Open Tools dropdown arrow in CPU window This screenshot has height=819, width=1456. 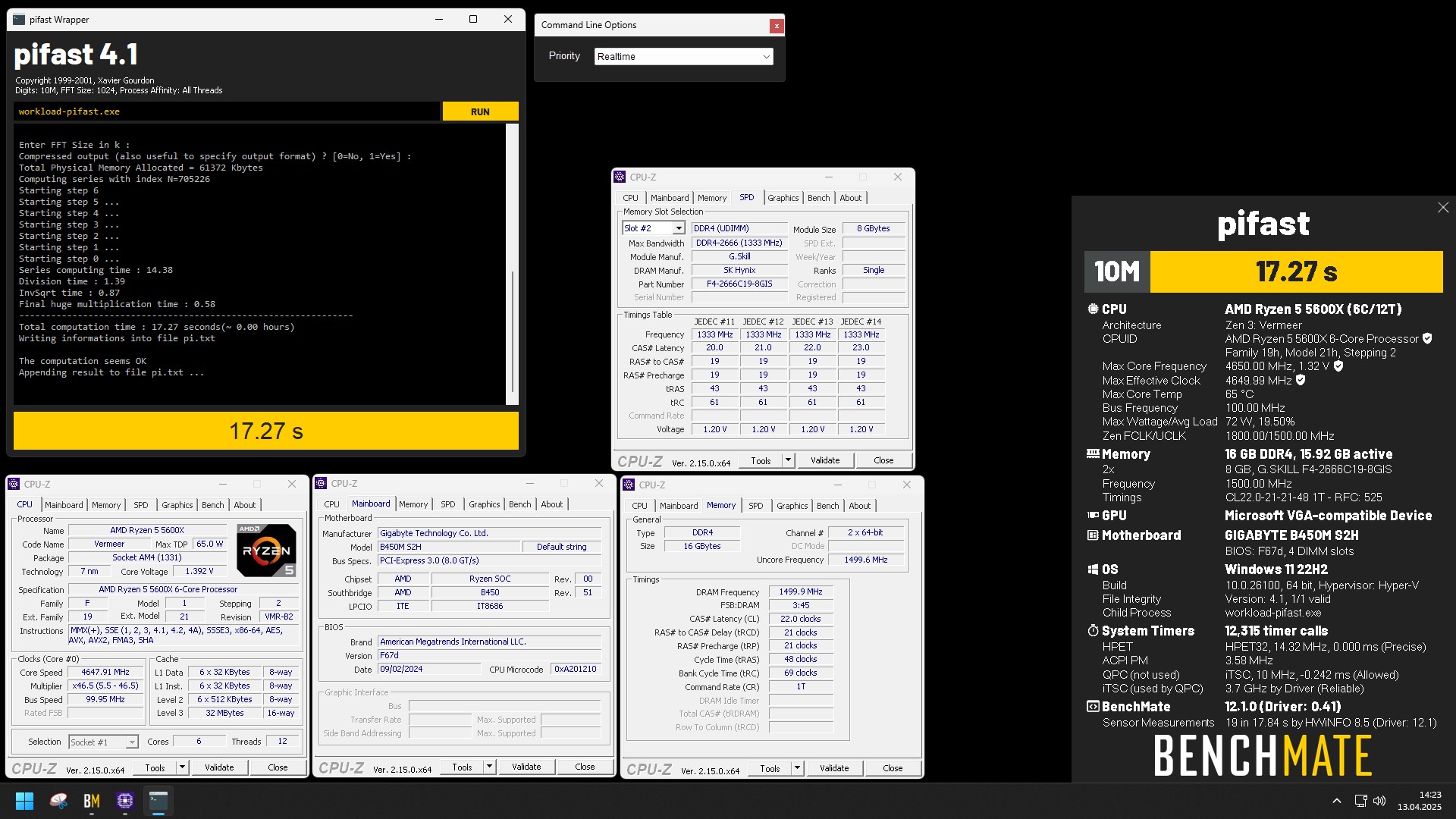click(x=182, y=767)
